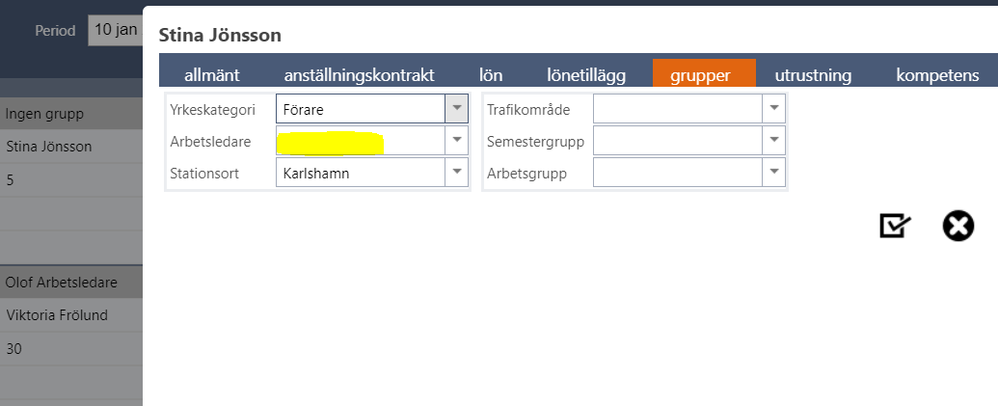This screenshot has height=406, width=998.
Task: Open the lön tab
Action: point(490,75)
